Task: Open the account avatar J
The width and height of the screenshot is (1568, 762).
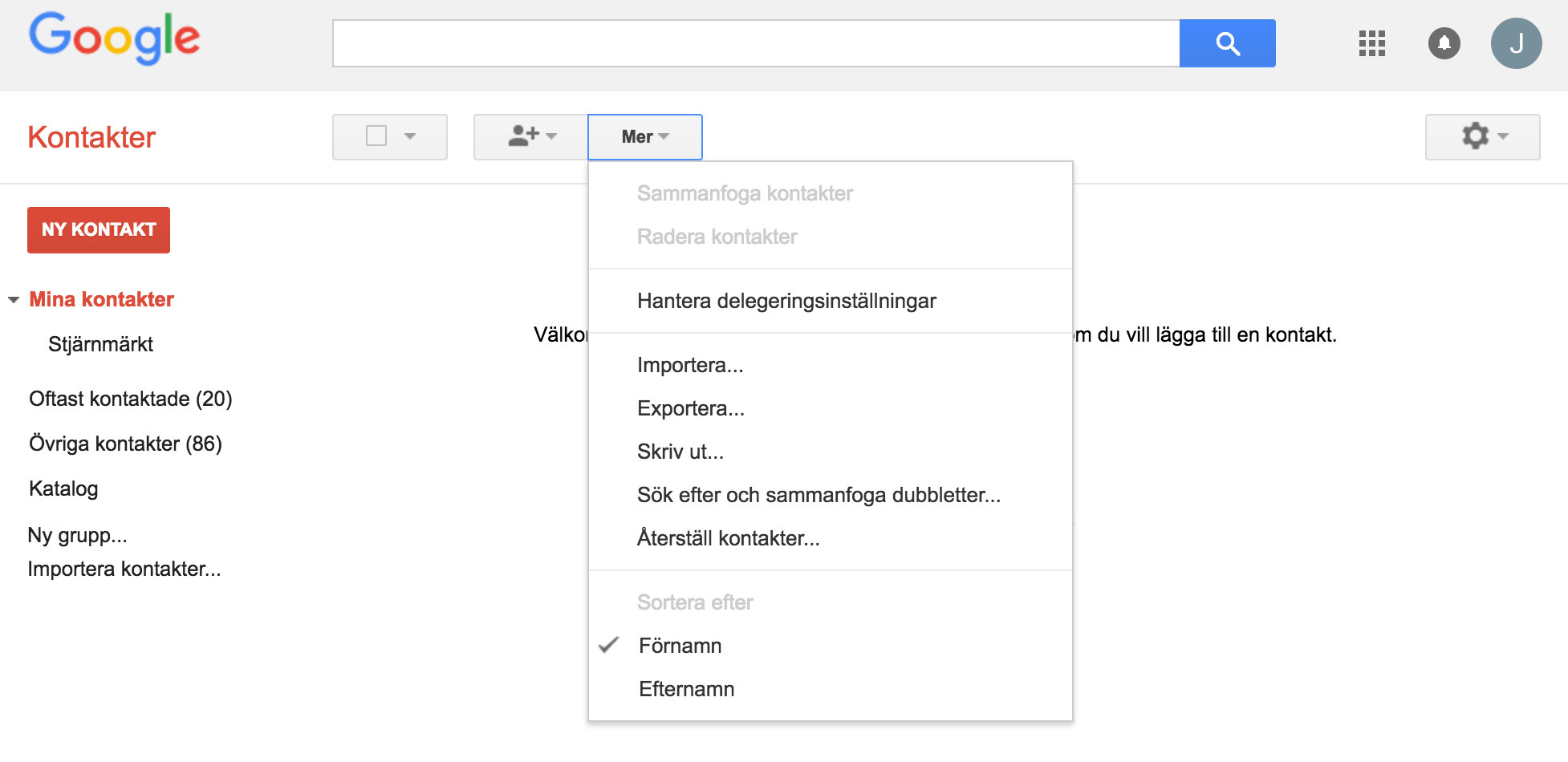Action: (1516, 43)
